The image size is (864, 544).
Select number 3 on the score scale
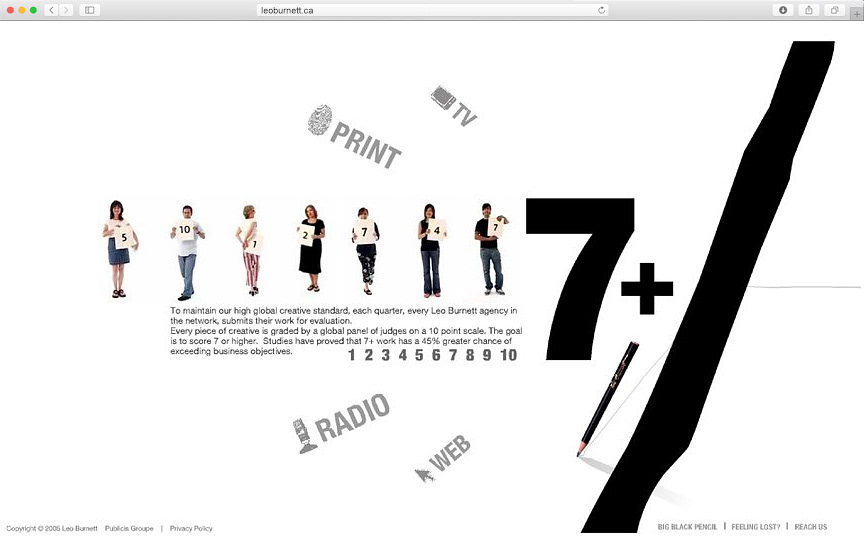386,355
